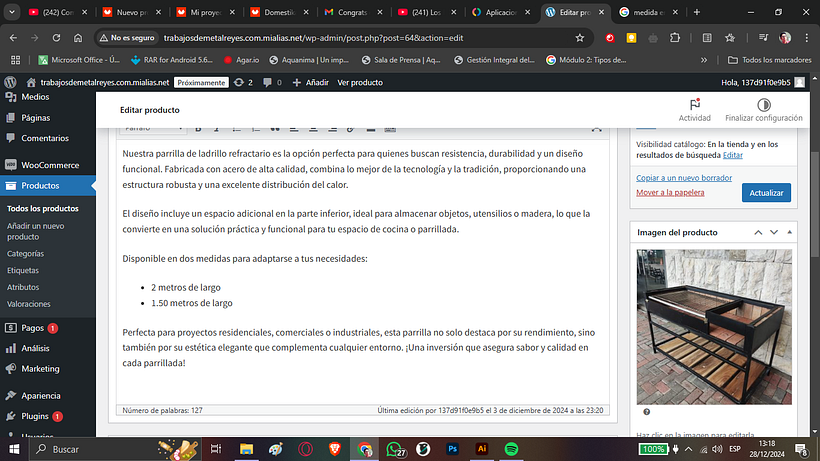Open Chrome extensions puzzle icon

coord(675,38)
